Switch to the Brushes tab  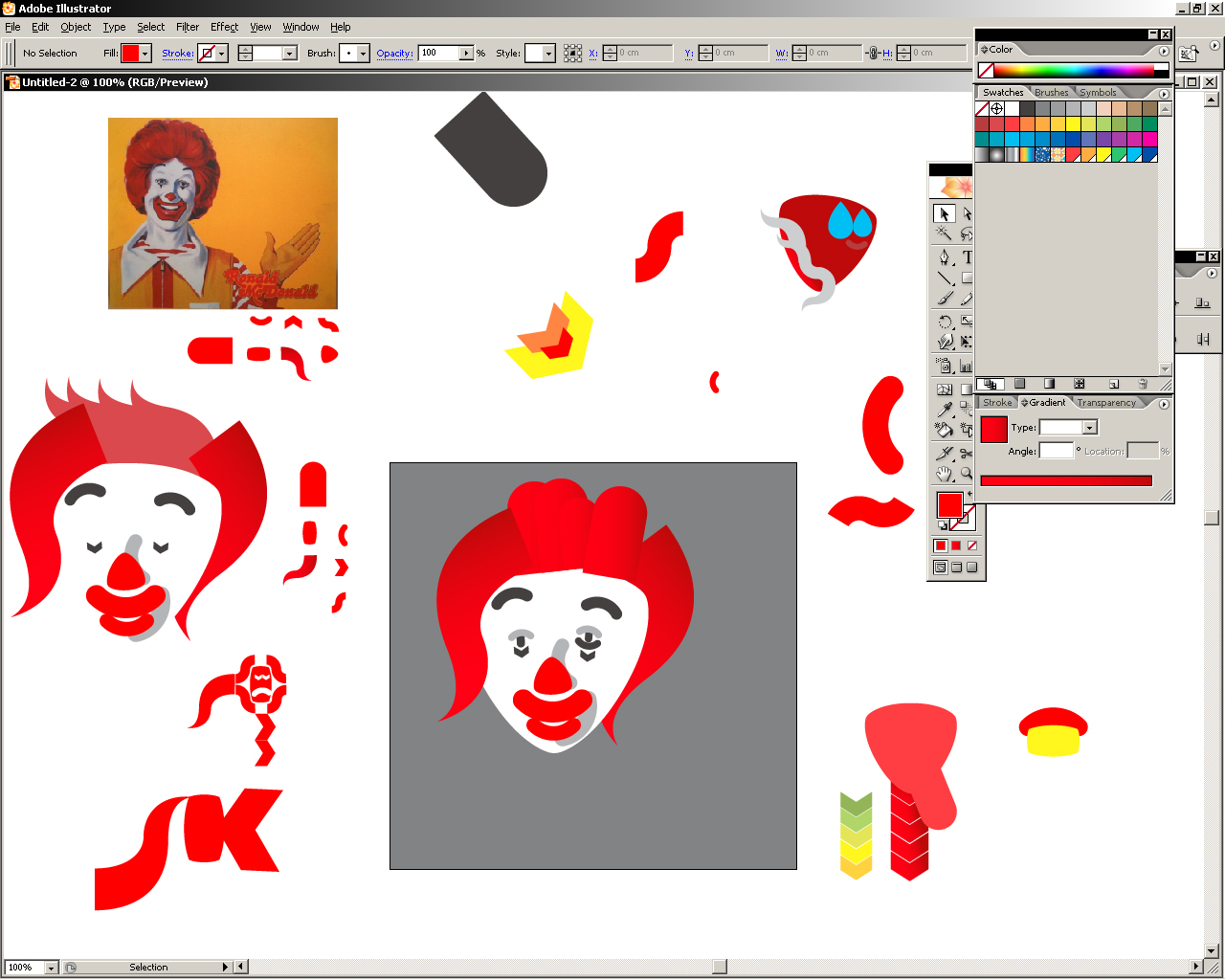pyautogui.click(x=1051, y=93)
